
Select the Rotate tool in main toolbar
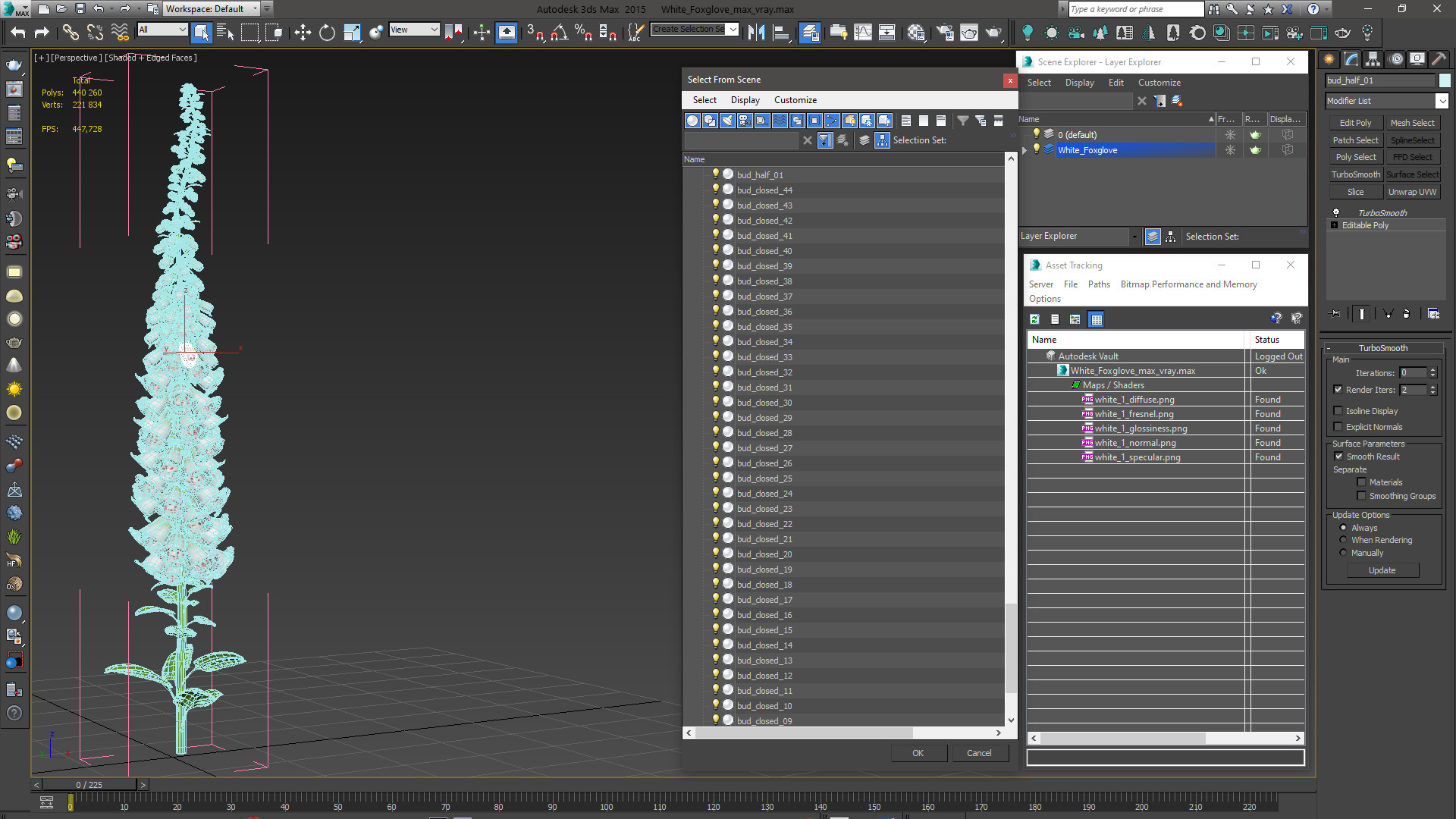point(327,32)
